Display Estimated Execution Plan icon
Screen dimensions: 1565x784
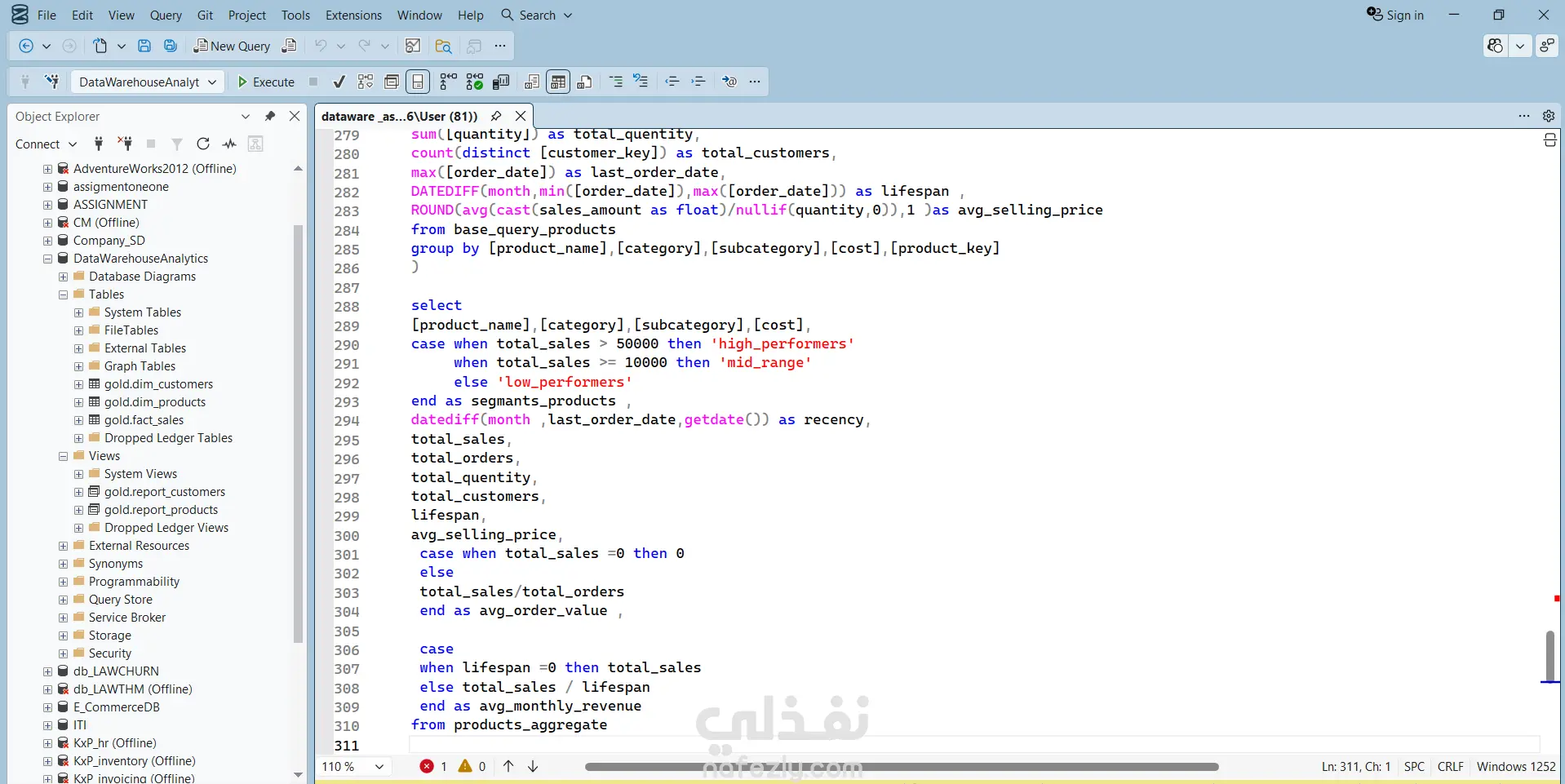366,82
